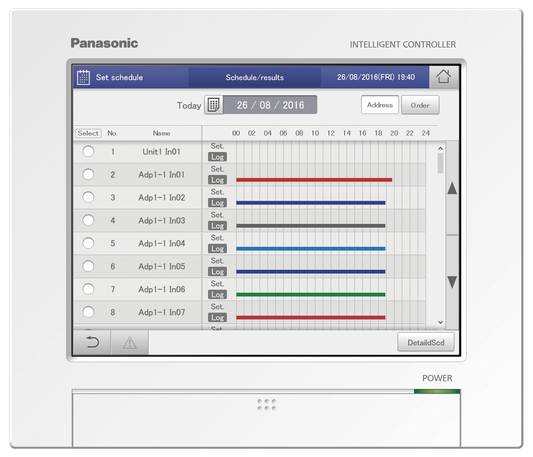Screen dimensions: 533x457
Task: Click the dark blue bar for Adp1-1 In05
Action: 311,272
